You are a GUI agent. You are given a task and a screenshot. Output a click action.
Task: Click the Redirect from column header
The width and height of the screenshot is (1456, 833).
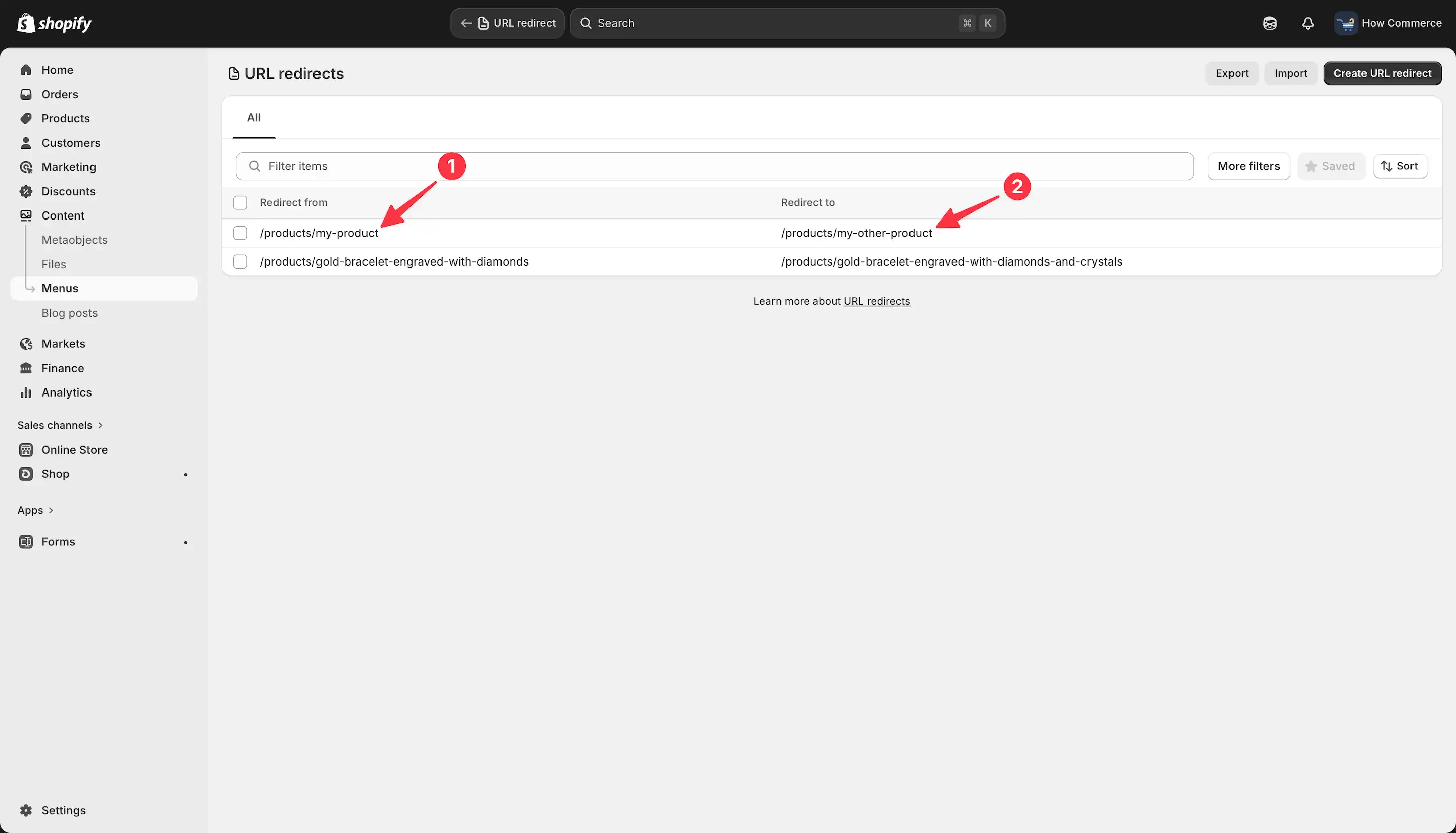[x=293, y=202]
